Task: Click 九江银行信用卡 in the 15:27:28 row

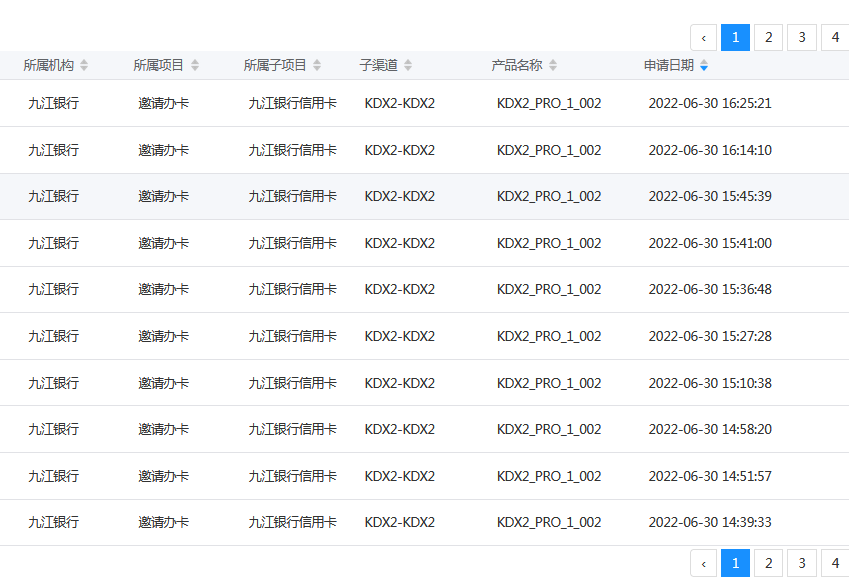Action: point(292,336)
